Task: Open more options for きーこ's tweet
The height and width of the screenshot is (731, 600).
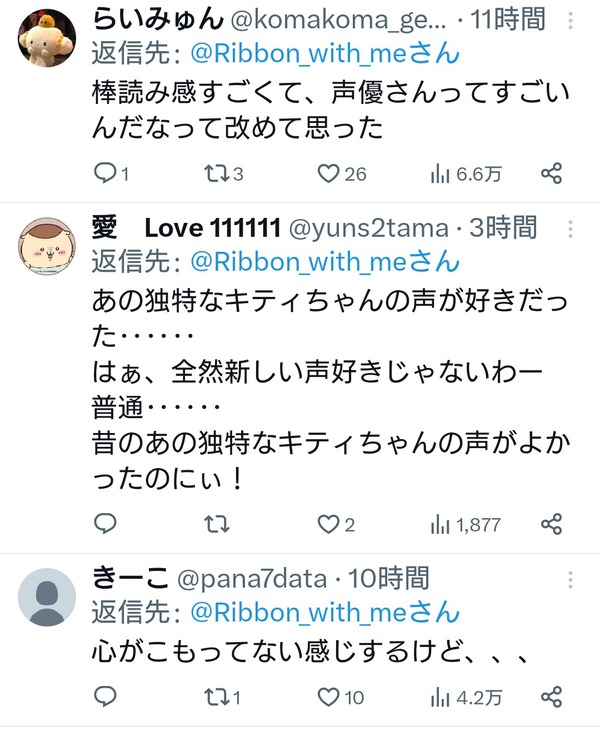Action: (571, 579)
